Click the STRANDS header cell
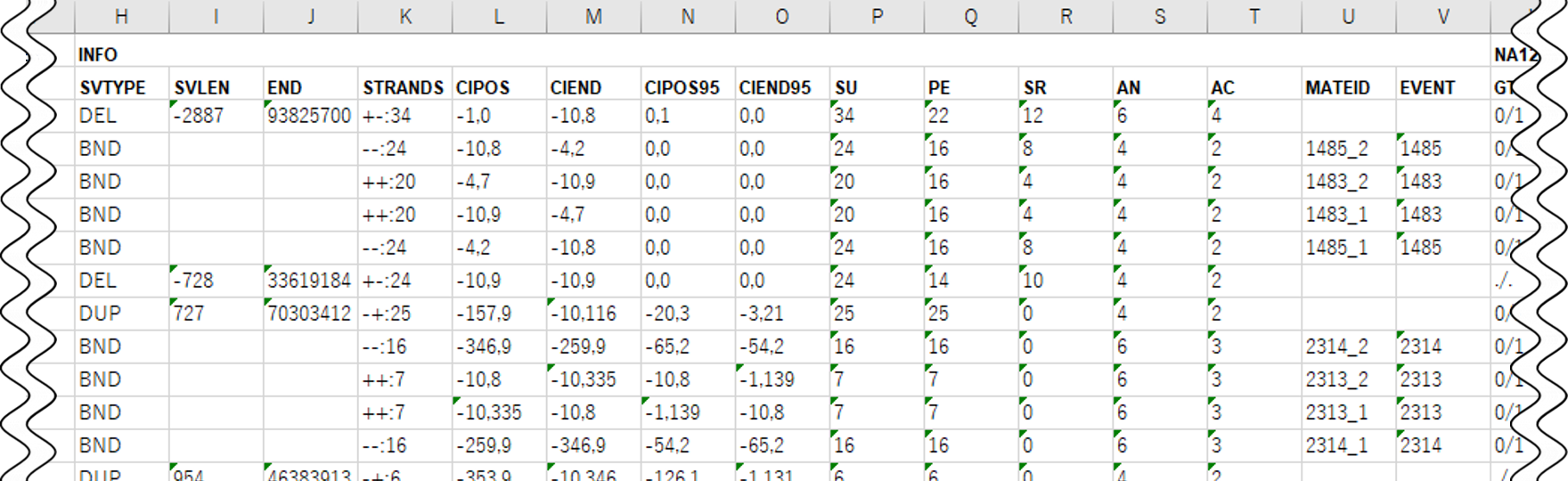Screen dimensions: 1568x481 [404, 87]
